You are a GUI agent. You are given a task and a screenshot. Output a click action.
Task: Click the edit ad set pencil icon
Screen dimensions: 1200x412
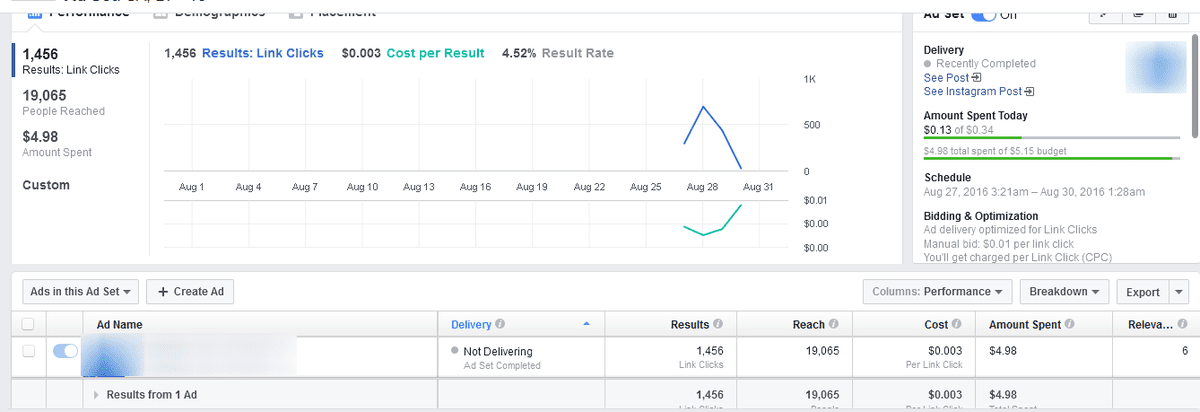(x=1104, y=14)
